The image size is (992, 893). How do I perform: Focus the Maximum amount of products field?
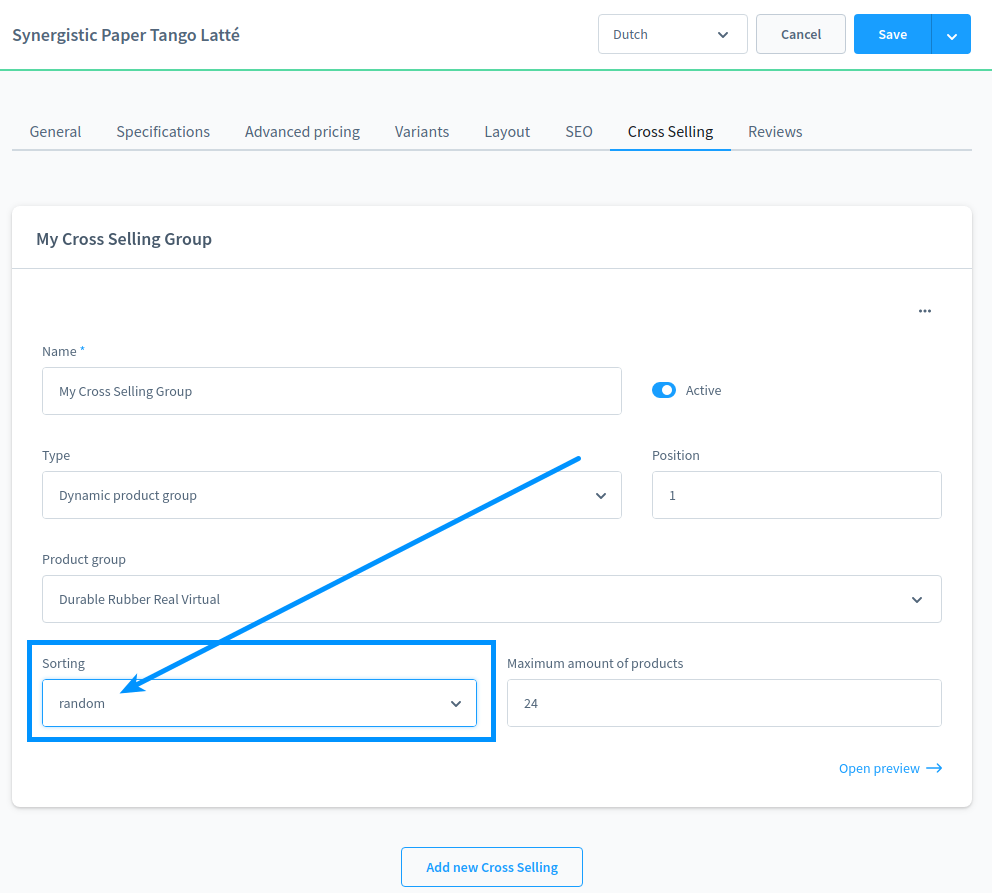pyautogui.click(x=724, y=703)
